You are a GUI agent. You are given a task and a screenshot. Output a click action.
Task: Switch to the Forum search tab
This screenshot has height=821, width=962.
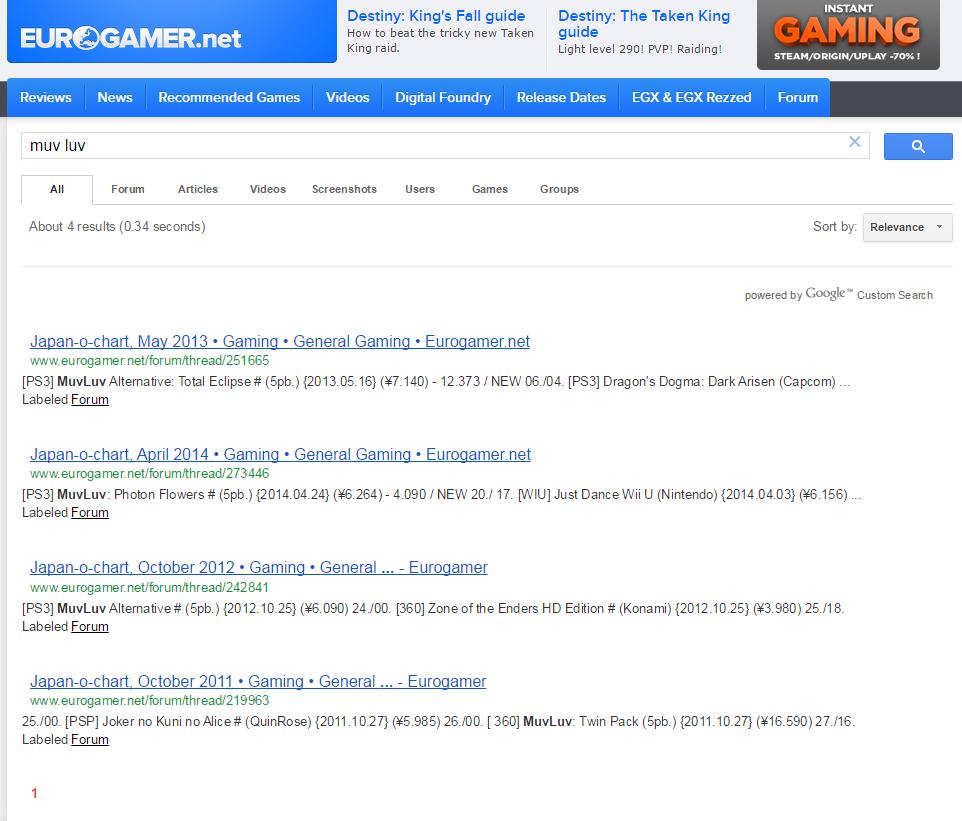[x=127, y=189]
